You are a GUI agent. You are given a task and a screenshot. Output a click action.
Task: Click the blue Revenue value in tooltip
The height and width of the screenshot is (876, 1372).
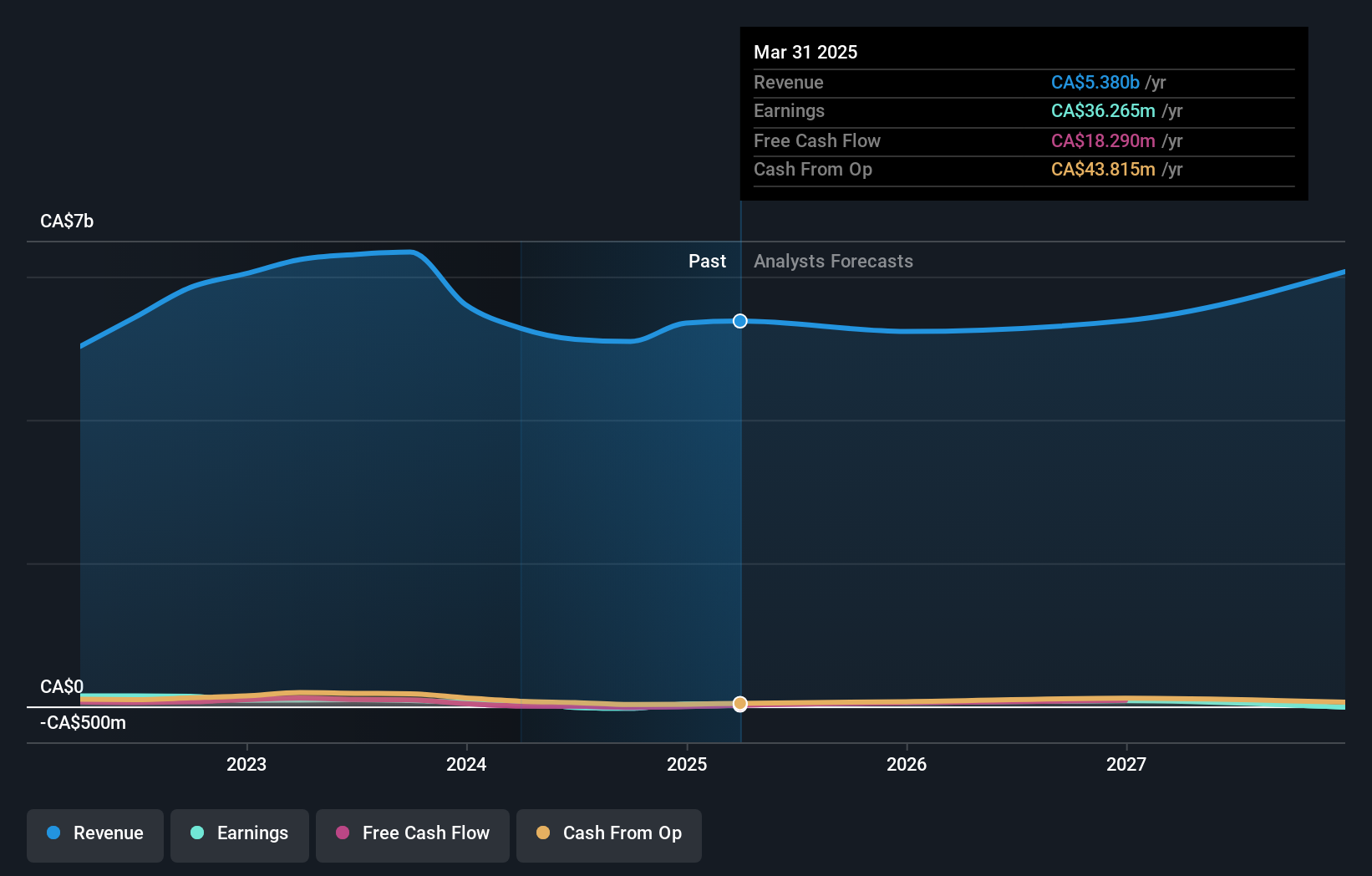tap(1095, 82)
